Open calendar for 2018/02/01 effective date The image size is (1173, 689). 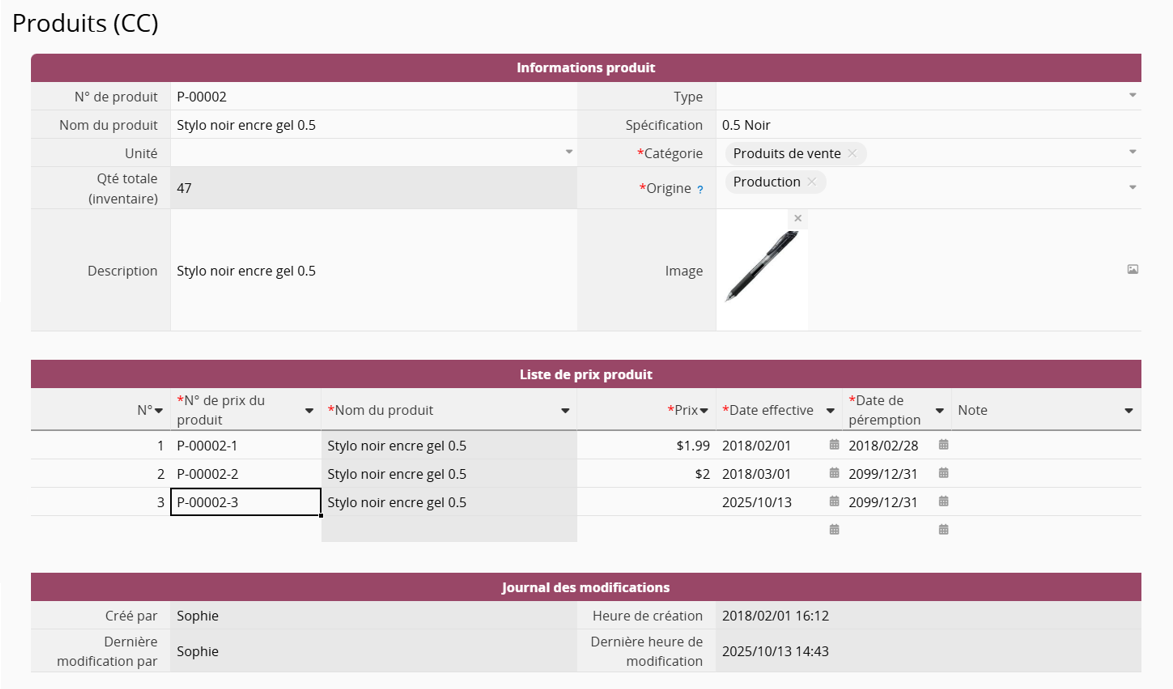tap(834, 445)
